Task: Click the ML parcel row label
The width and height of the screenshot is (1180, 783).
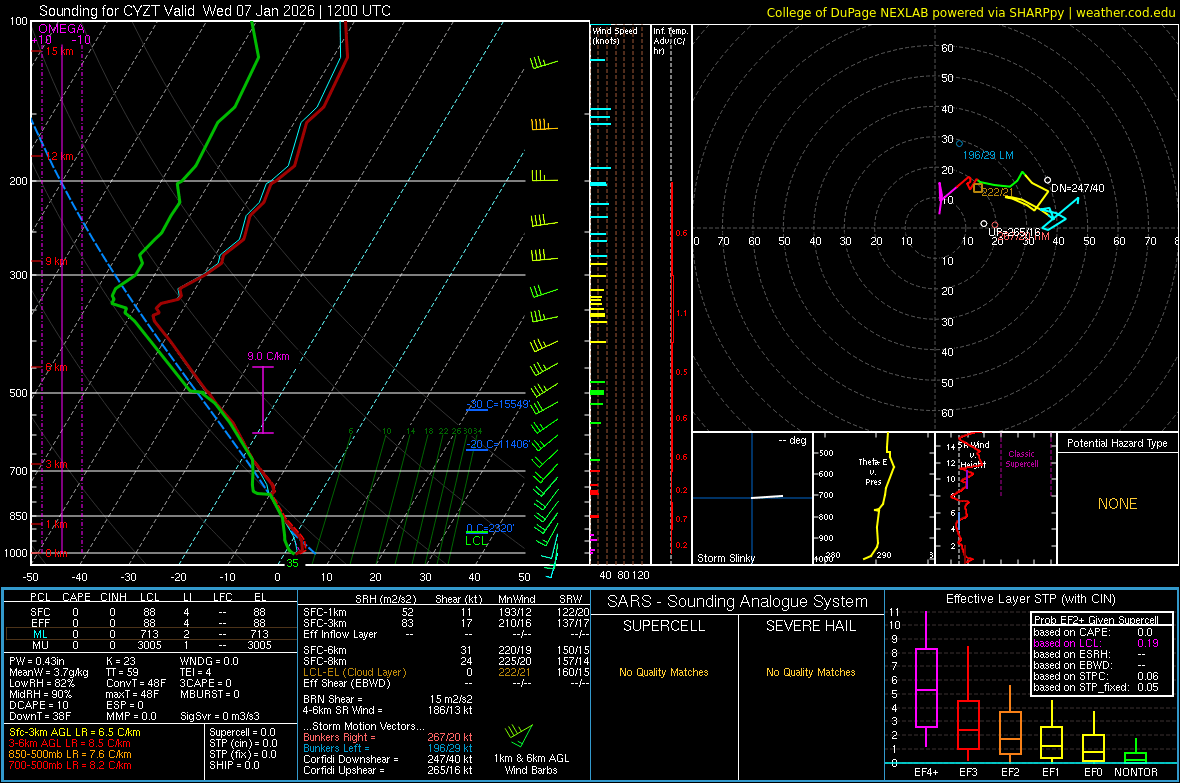Action: (x=40, y=634)
